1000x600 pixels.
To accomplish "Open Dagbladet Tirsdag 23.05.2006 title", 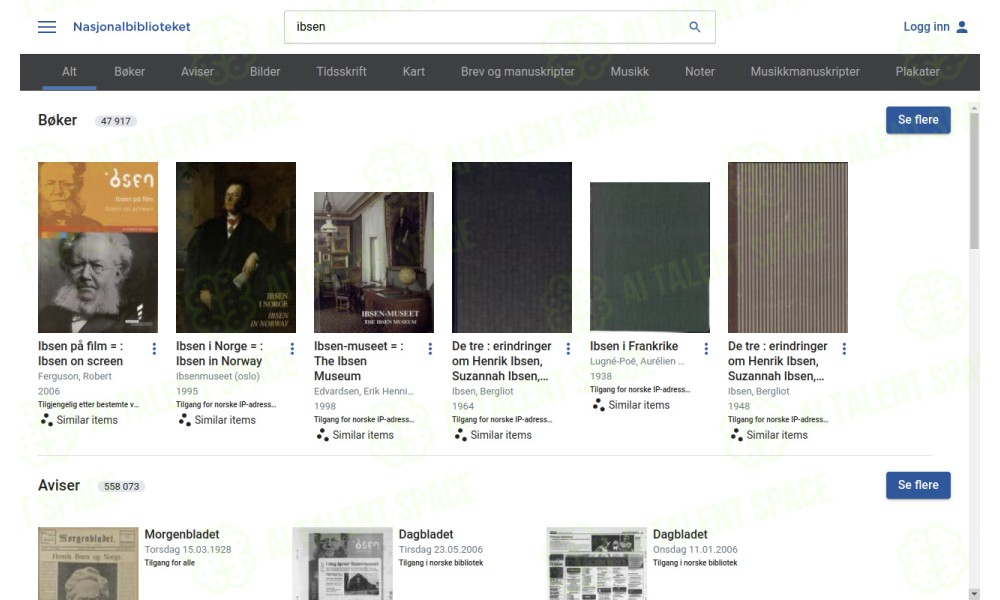I will pyautogui.click(x=426, y=534).
